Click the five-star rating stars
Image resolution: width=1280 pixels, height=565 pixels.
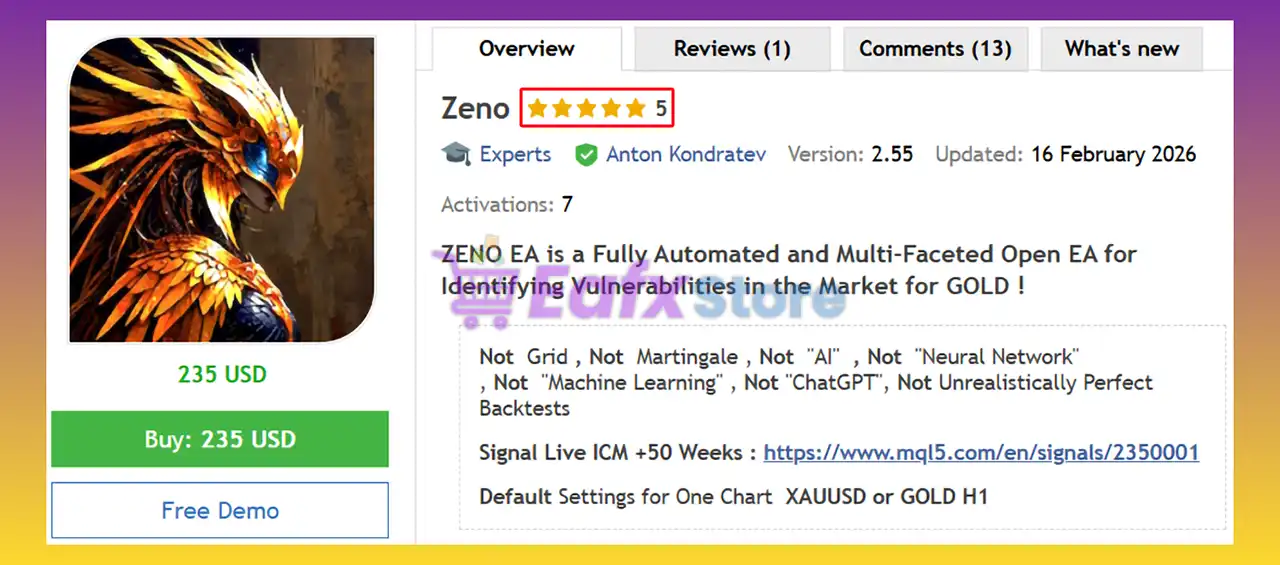tap(586, 108)
